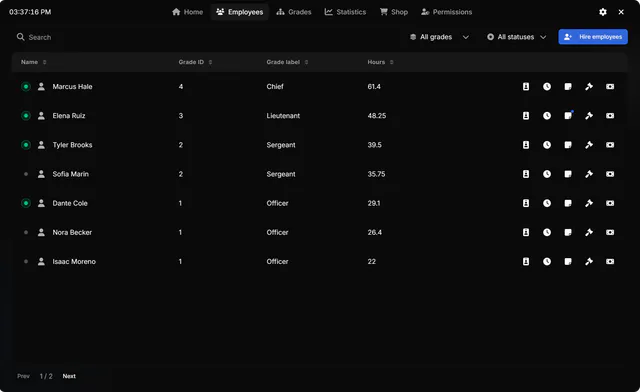
Task: Open Isaac Moreno's notes icon
Action: pyautogui.click(x=568, y=261)
